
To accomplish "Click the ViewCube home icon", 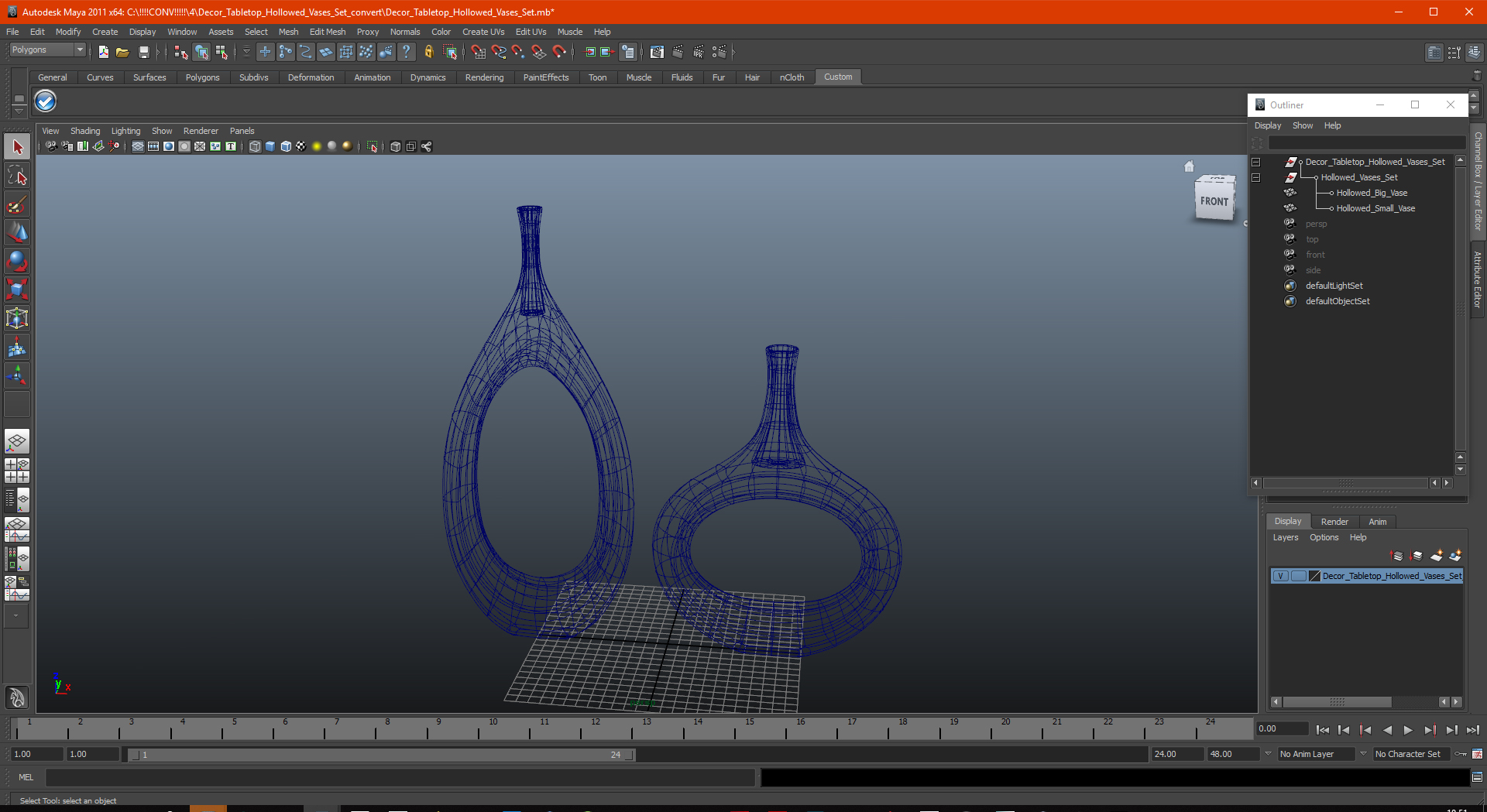I will click(1190, 166).
